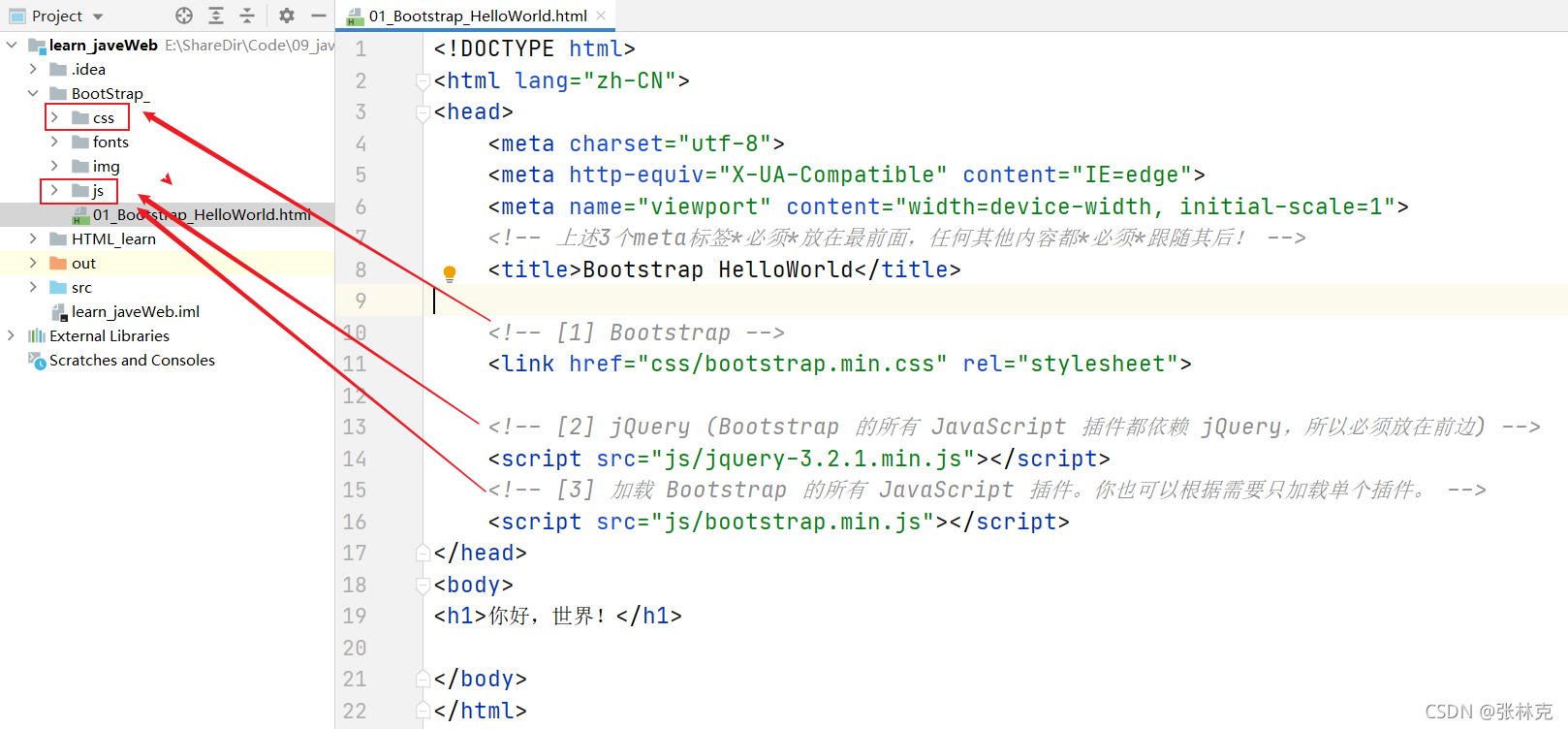Hide the Project tool window
Screen dimensions: 1568x729
pyautogui.click(x=318, y=16)
